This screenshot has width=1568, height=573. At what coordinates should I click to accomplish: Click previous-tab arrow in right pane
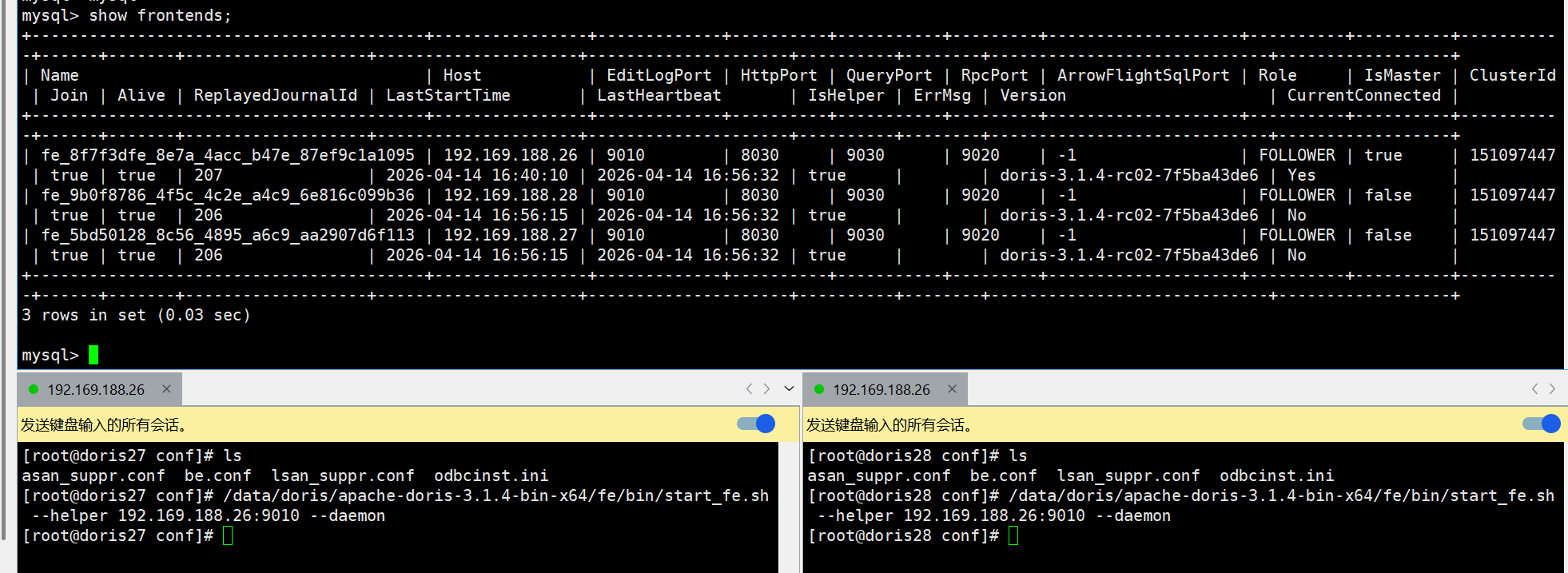1534,389
